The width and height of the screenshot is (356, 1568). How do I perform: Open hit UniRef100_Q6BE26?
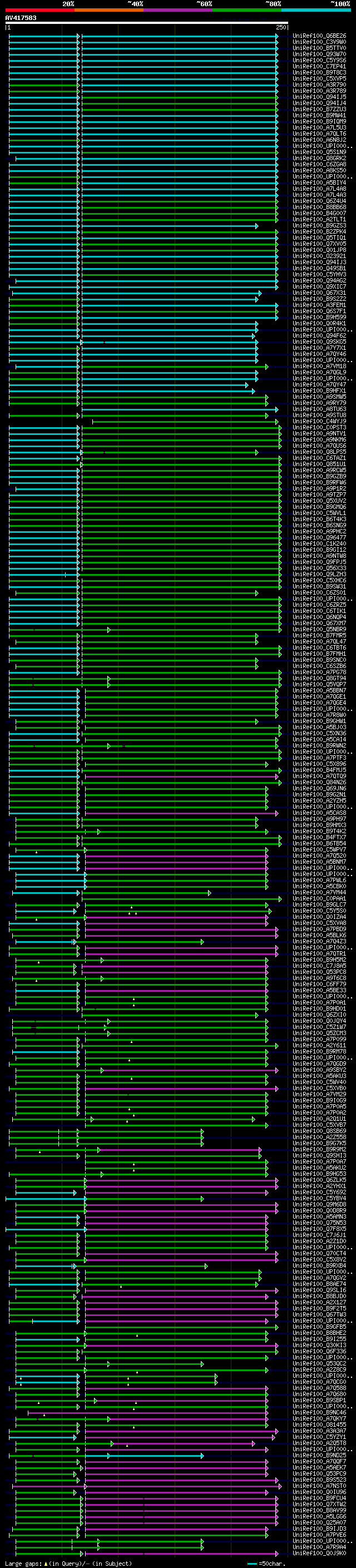(x=319, y=36)
